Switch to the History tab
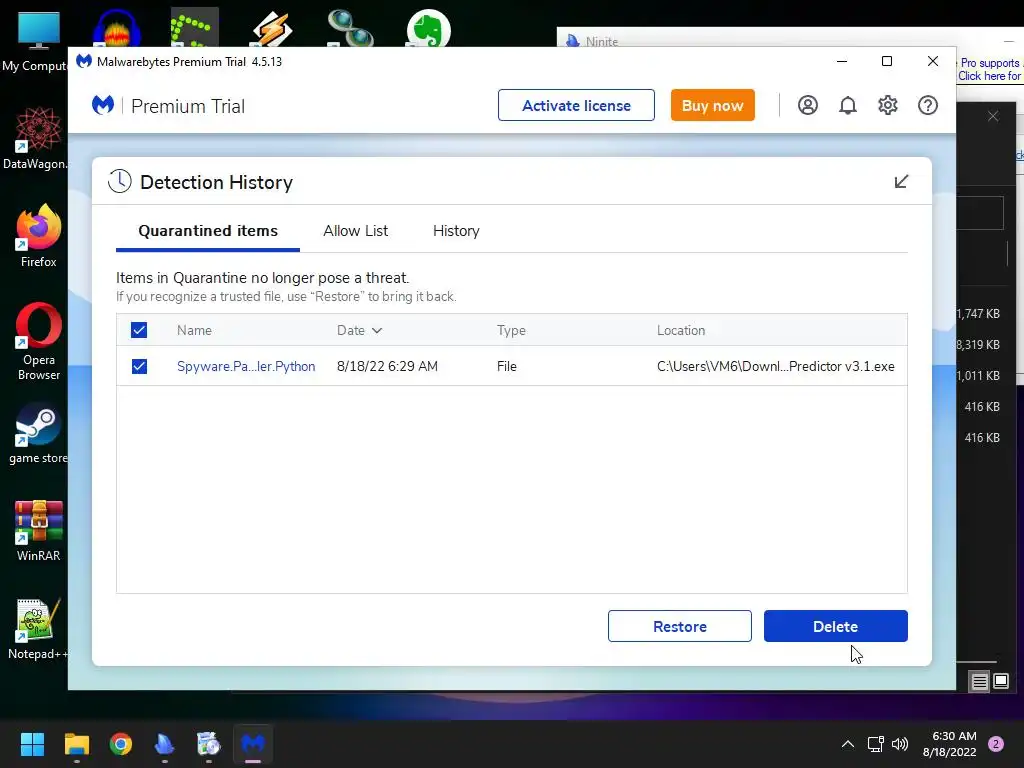 [456, 231]
